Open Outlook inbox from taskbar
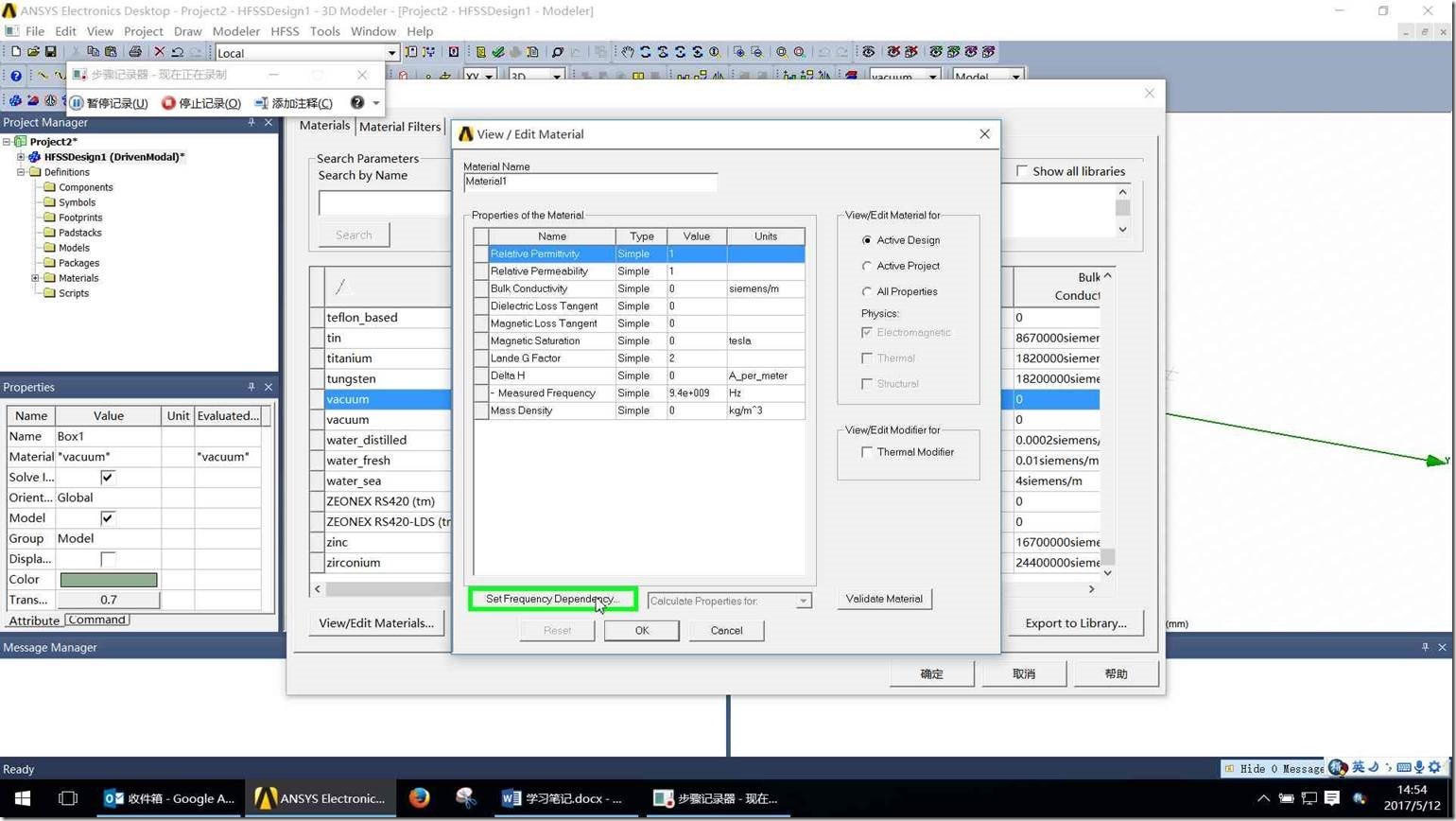This screenshot has width=1456, height=821. point(169,798)
